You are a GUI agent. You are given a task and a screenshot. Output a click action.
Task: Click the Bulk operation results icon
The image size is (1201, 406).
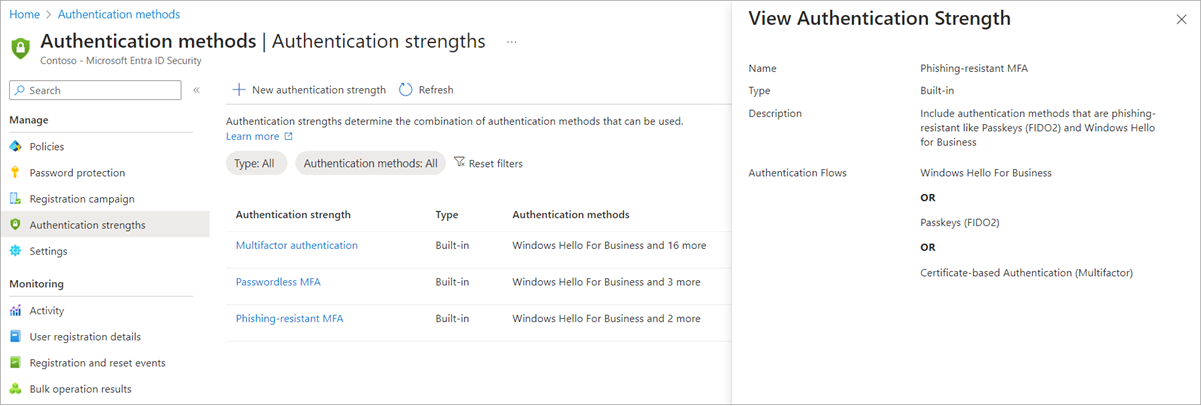(x=15, y=388)
